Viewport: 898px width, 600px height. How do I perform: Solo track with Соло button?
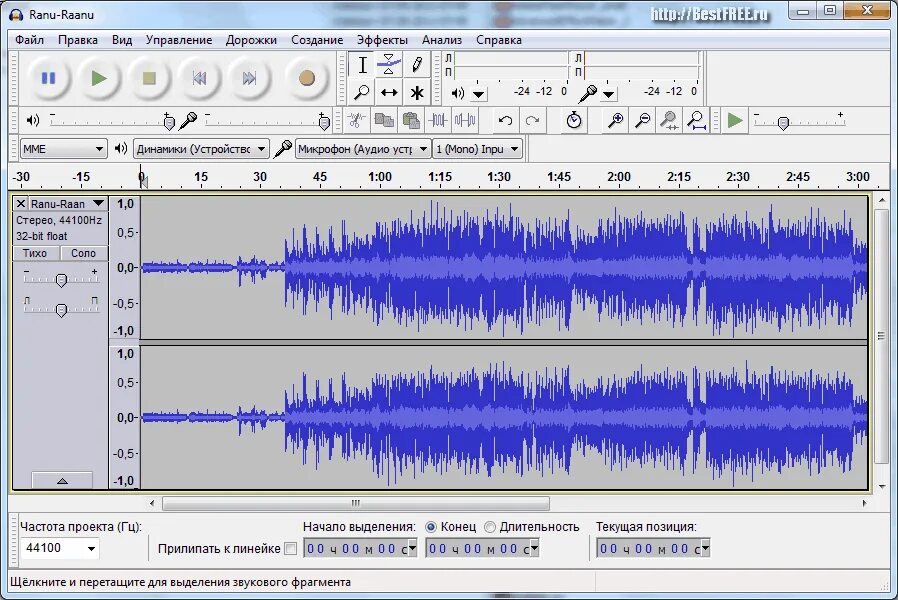pyautogui.click(x=83, y=253)
